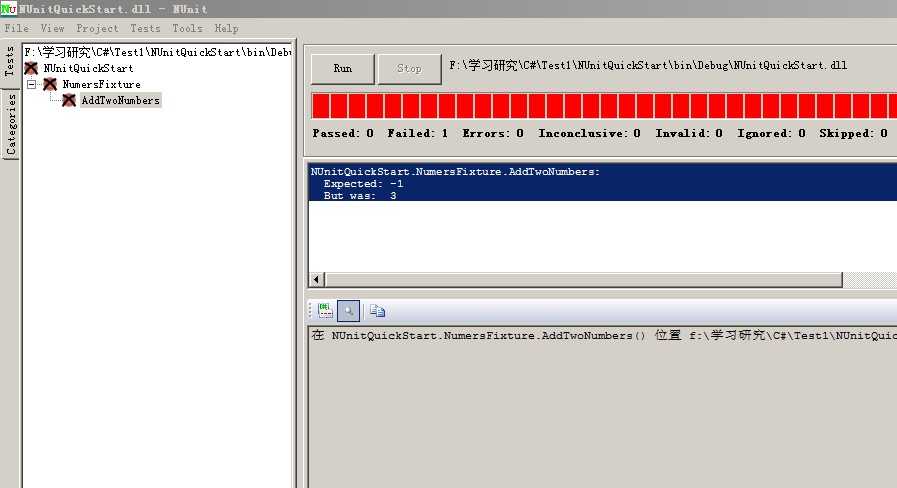
Task: Click the failed icon beside NumersFixture
Action: 50,85
